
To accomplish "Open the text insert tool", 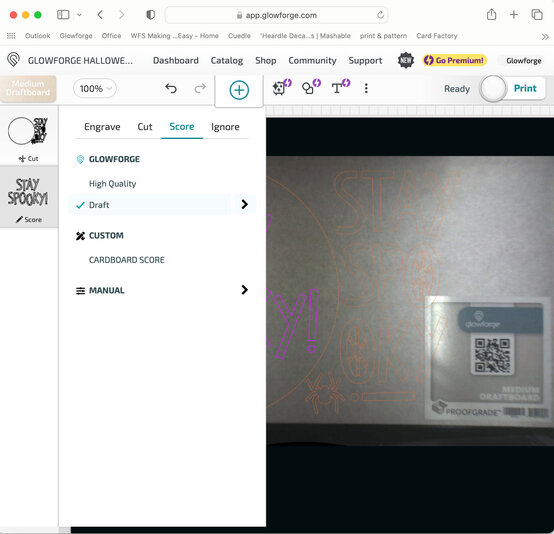I will click(x=340, y=88).
